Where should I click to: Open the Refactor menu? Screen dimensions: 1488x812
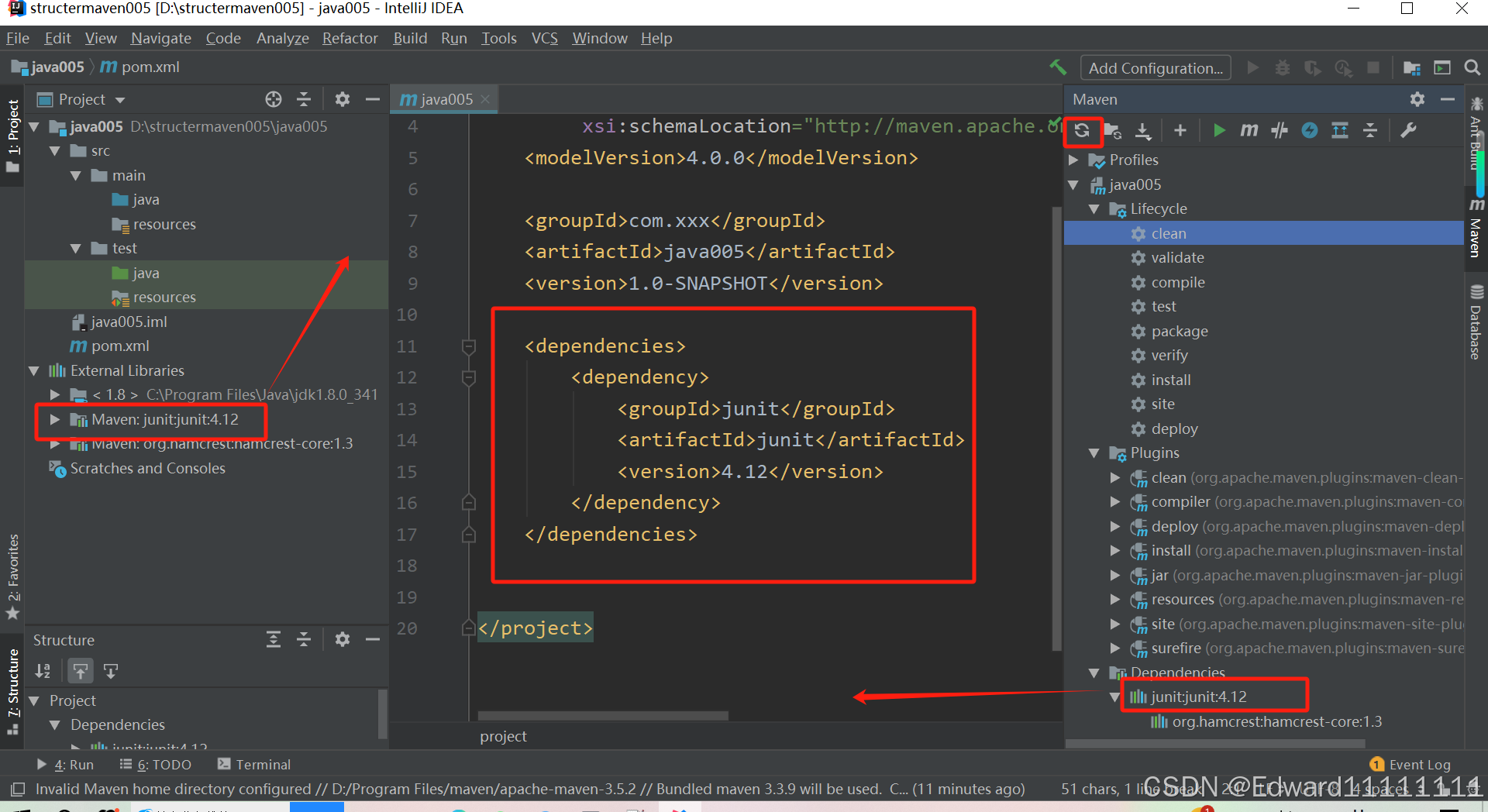350,38
